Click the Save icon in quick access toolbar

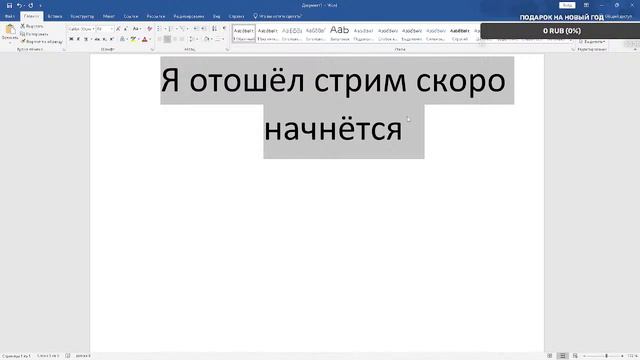coord(9,5)
